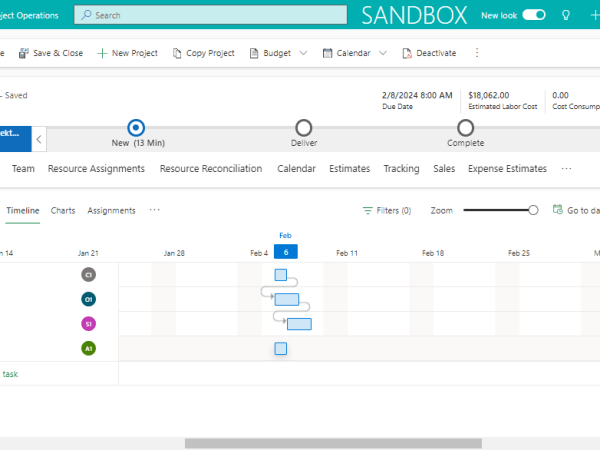
Task: Click the Go to date calendar icon
Action: [x=558, y=210]
